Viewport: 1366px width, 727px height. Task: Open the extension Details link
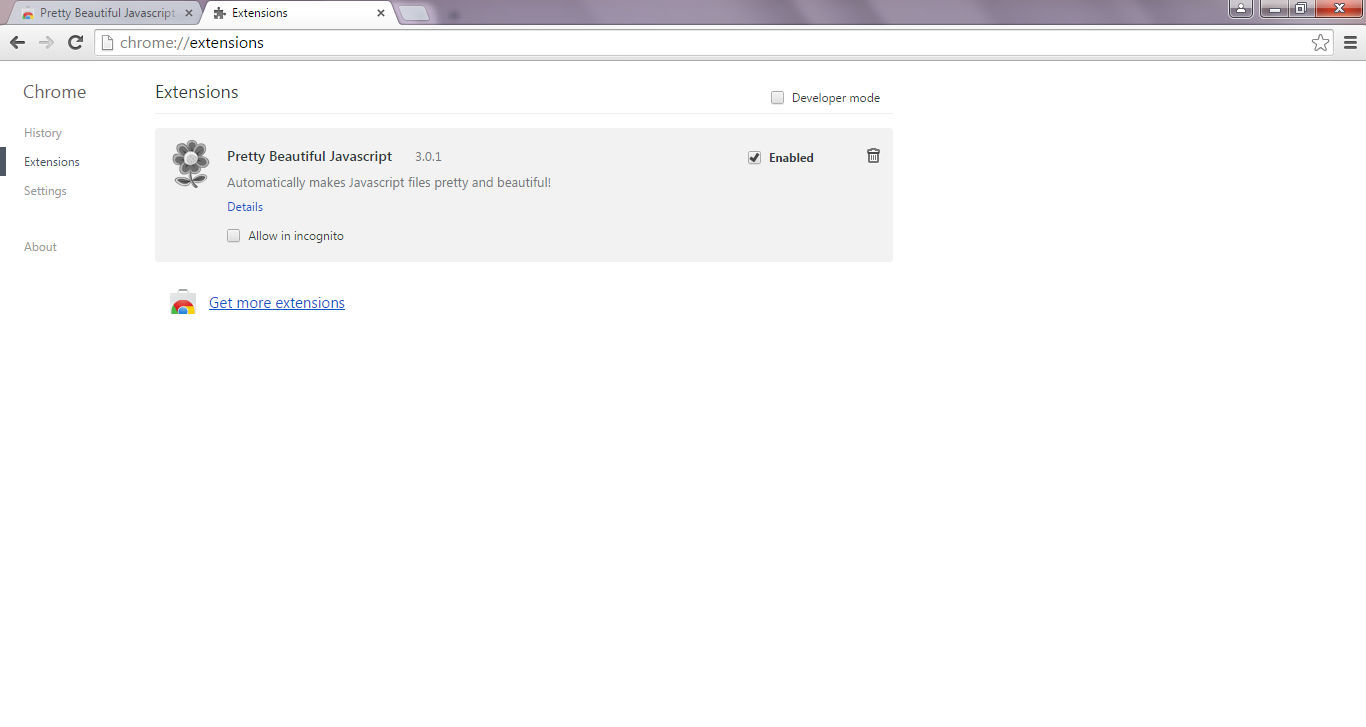pyautogui.click(x=245, y=207)
